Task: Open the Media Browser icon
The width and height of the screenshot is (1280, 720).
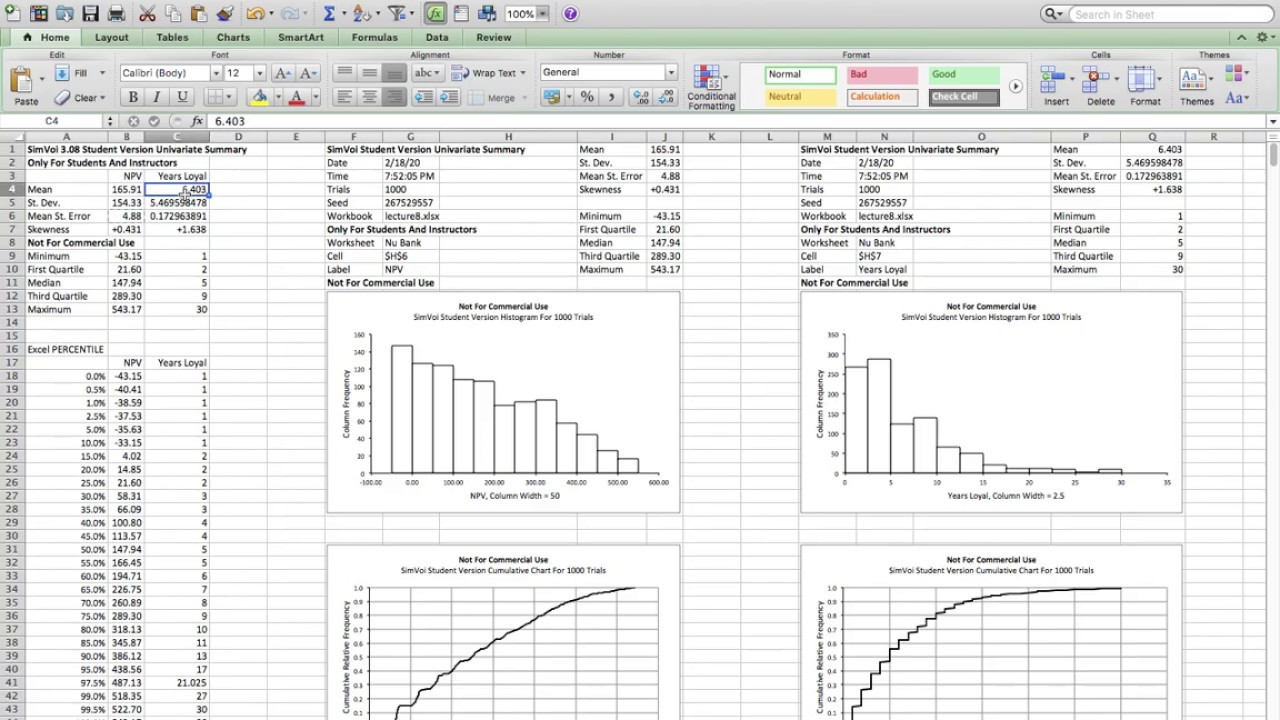Action: coord(488,14)
